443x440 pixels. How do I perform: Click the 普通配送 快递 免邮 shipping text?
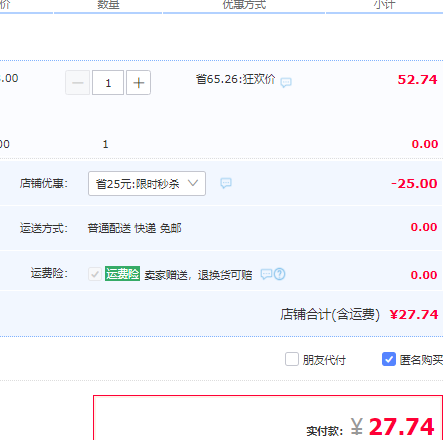pyautogui.click(x=134, y=228)
